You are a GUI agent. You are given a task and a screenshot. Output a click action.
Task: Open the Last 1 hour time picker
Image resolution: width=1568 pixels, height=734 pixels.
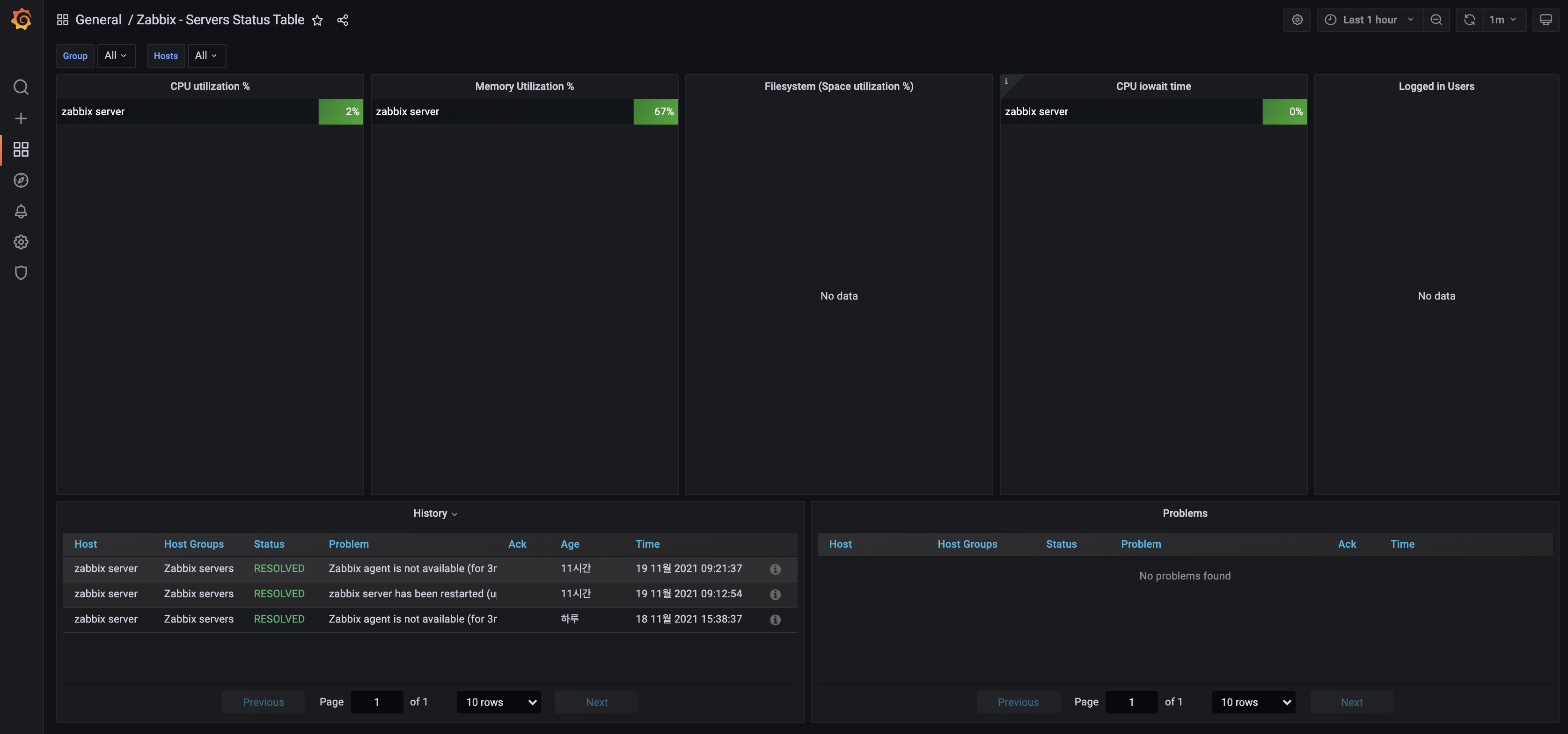(1368, 20)
